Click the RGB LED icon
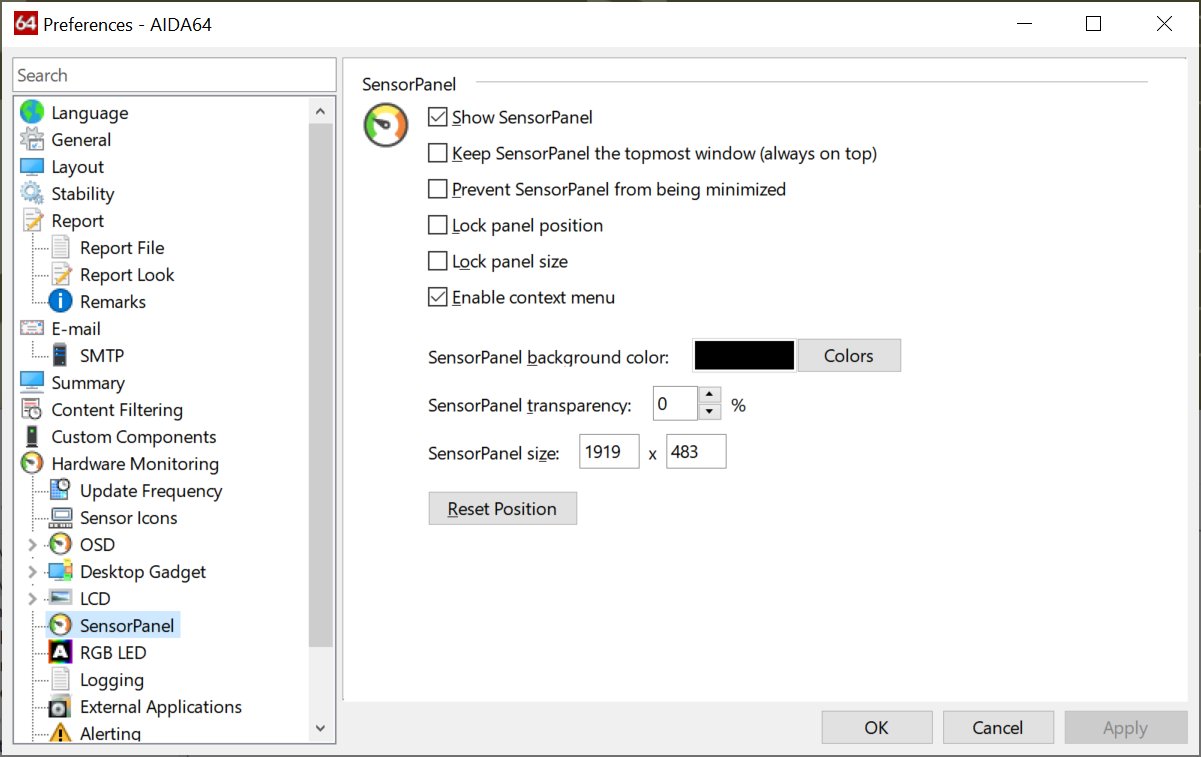 click(60, 653)
